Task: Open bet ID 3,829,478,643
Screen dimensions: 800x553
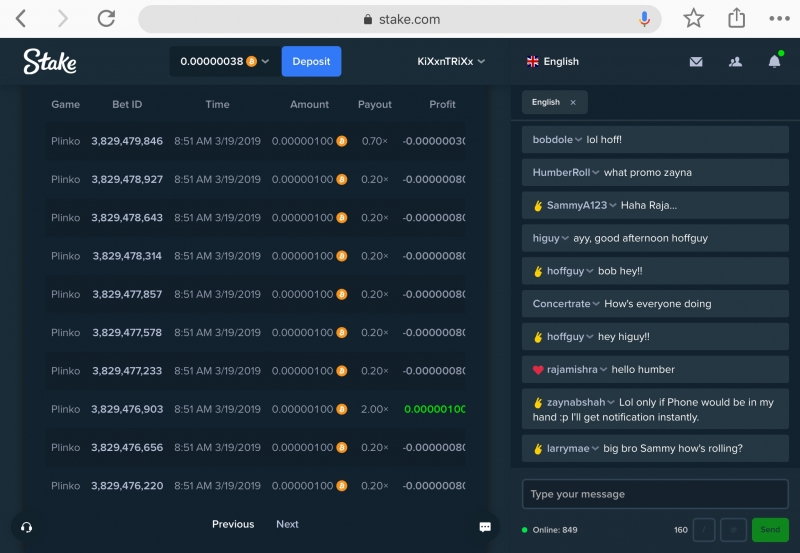Action: [x=127, y=218]
